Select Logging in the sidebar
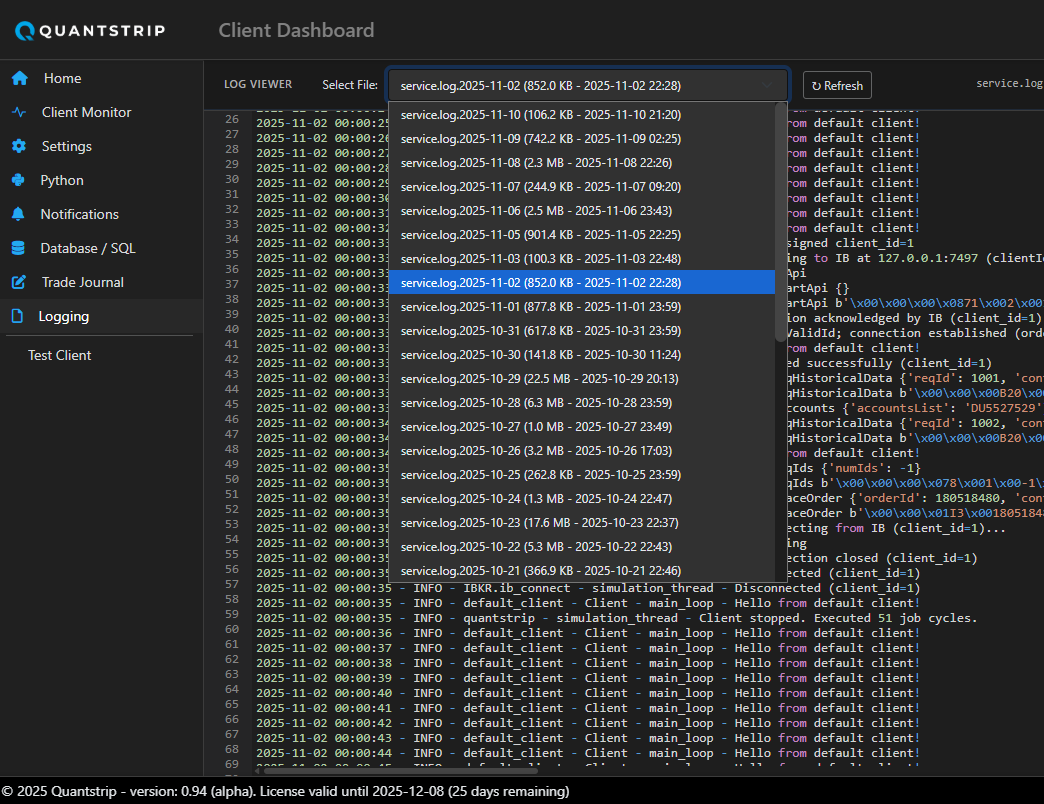 click(101, 316)
